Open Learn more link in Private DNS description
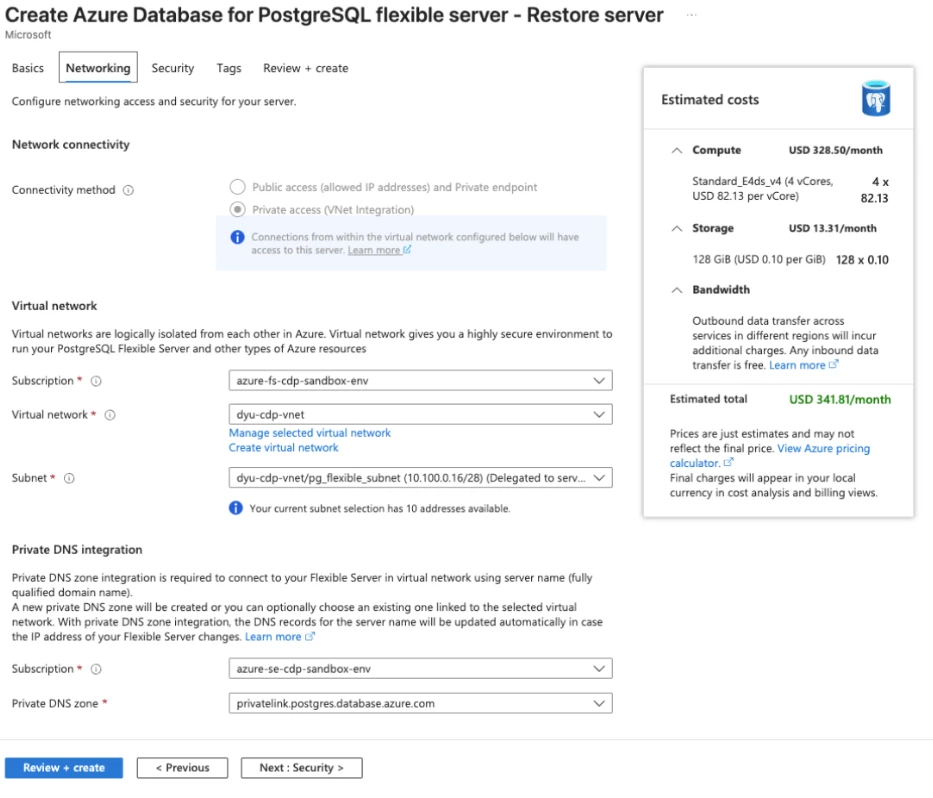Viewport: 933px width, 798px height. pos(280,637)
